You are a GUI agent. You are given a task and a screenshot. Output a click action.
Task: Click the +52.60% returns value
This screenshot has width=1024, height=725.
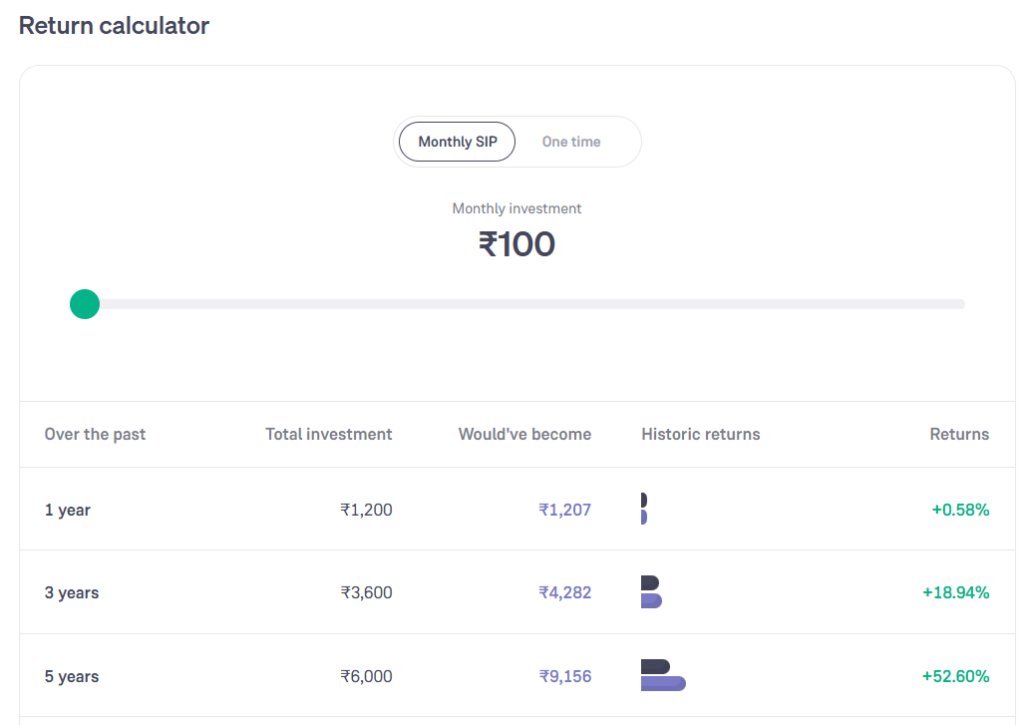955,676
